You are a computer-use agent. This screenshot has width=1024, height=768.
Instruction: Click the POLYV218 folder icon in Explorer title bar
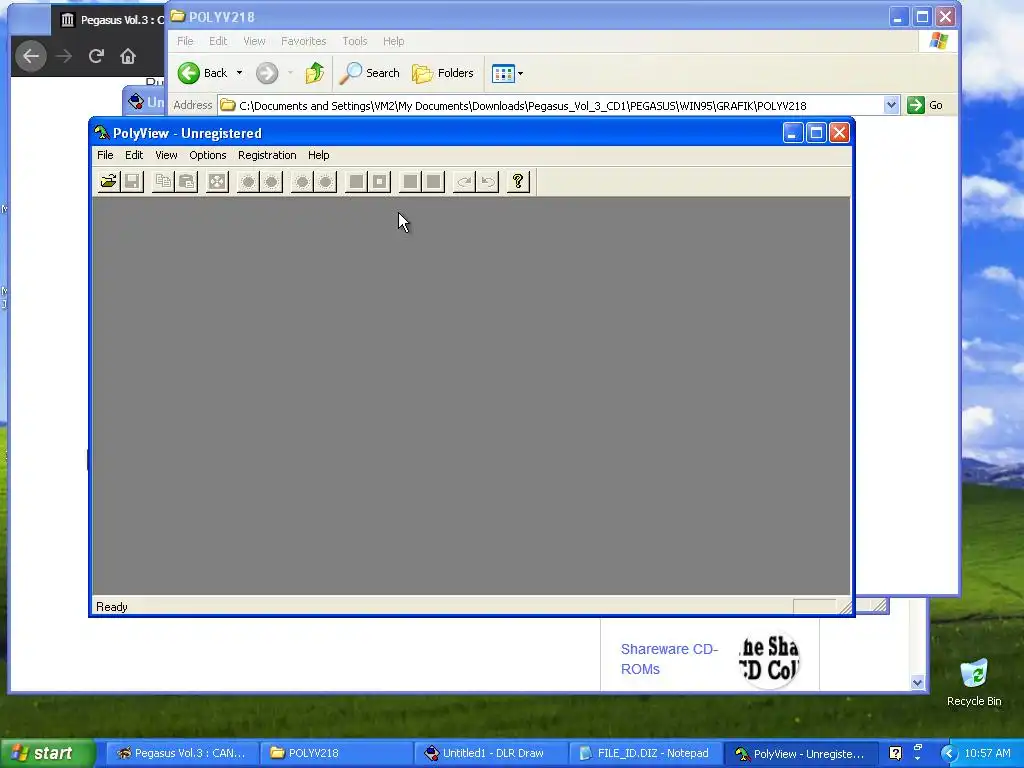click(178, 16)
